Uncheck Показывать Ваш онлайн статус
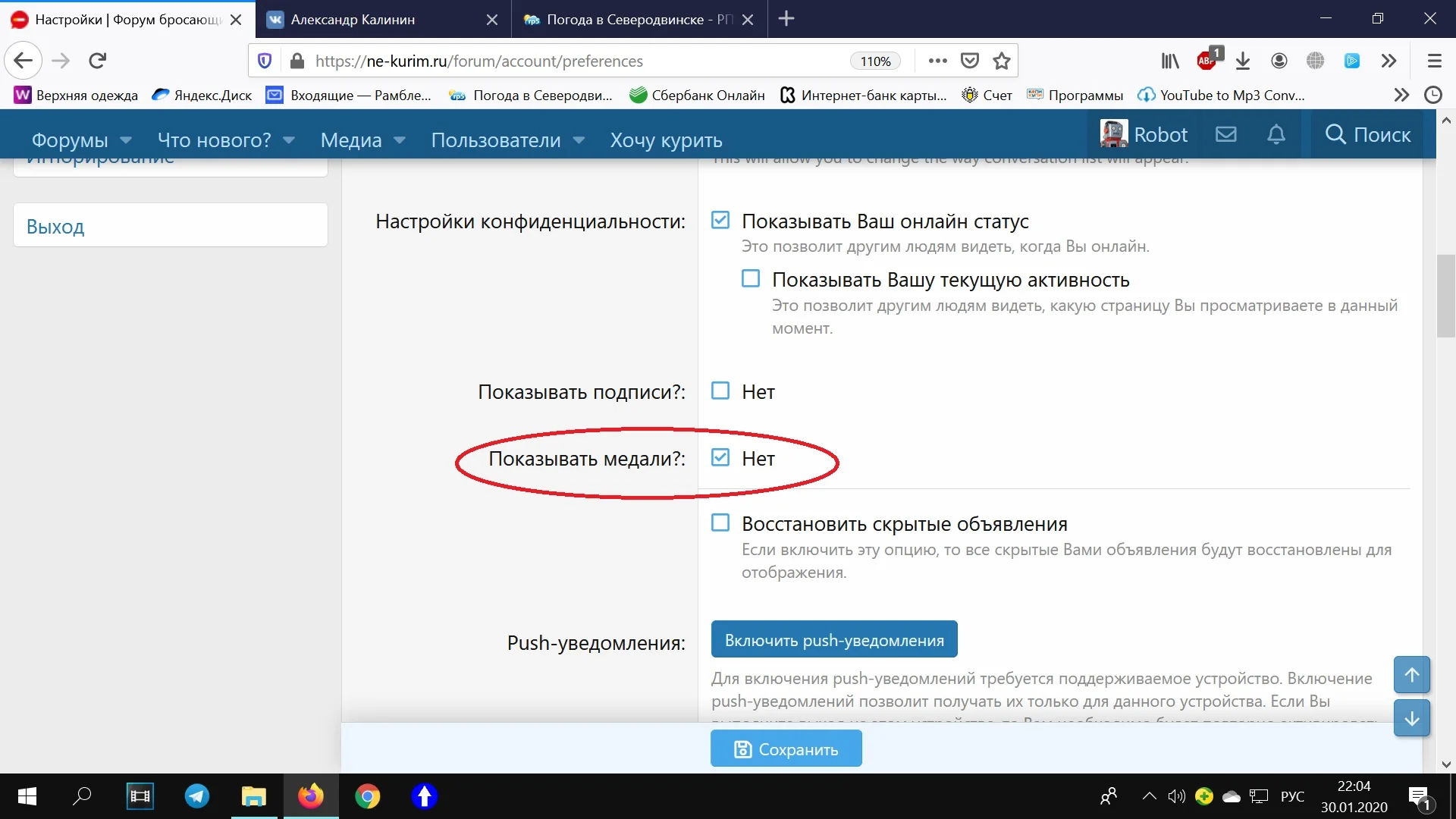 click(720, 220)
